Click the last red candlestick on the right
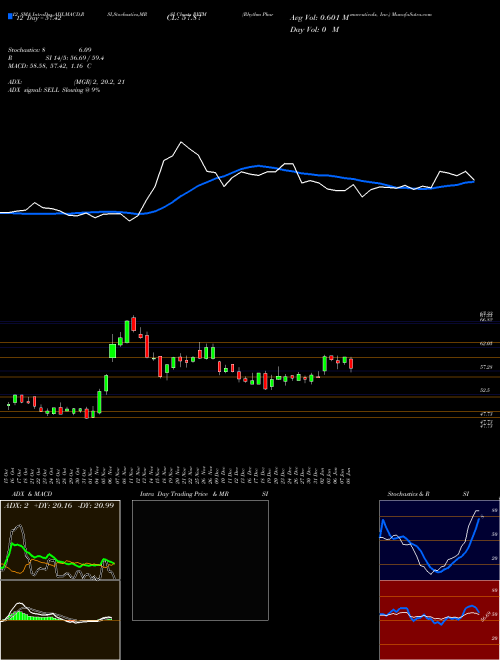 [x=351, y=364]
